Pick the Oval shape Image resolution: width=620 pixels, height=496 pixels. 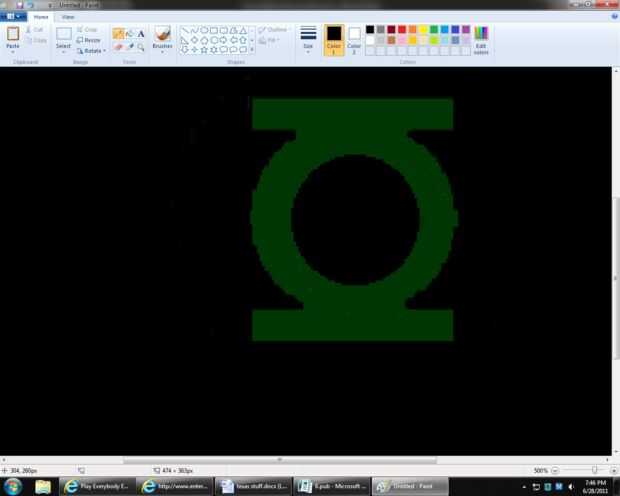tap(204, 30)
